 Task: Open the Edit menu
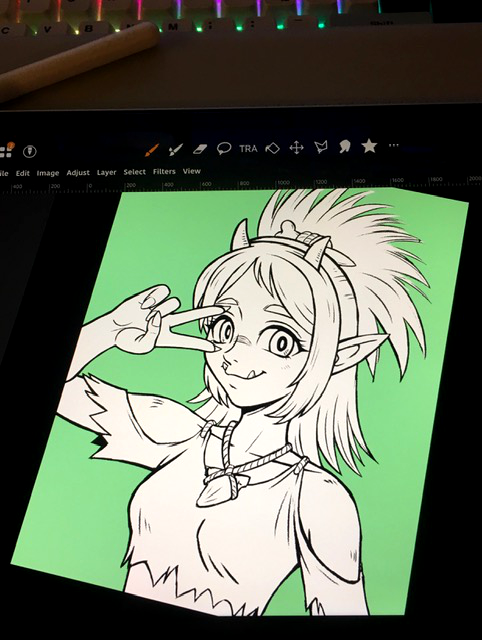tap(22, 173)
